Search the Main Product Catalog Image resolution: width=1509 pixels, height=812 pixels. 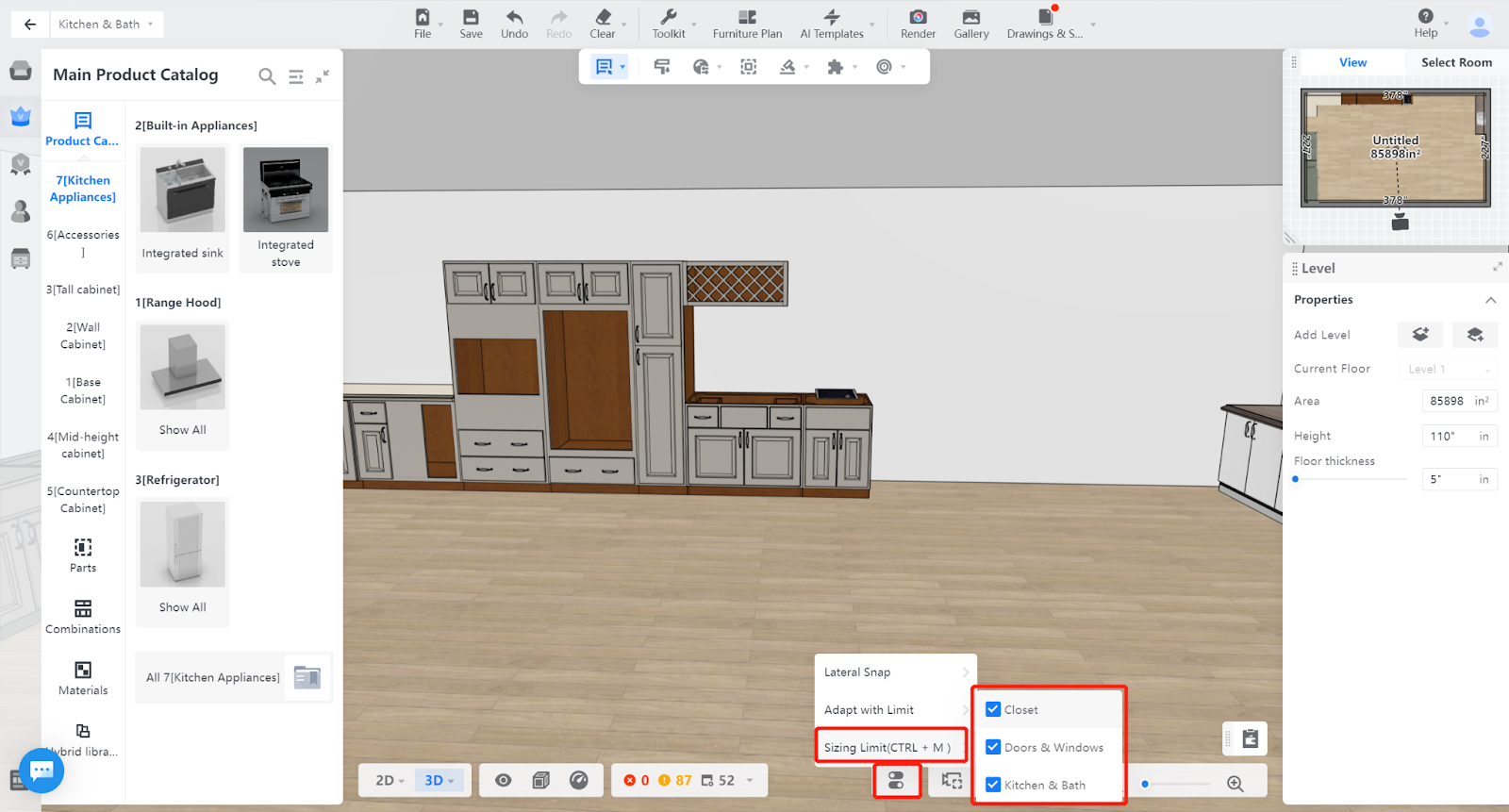click(267, 76)
